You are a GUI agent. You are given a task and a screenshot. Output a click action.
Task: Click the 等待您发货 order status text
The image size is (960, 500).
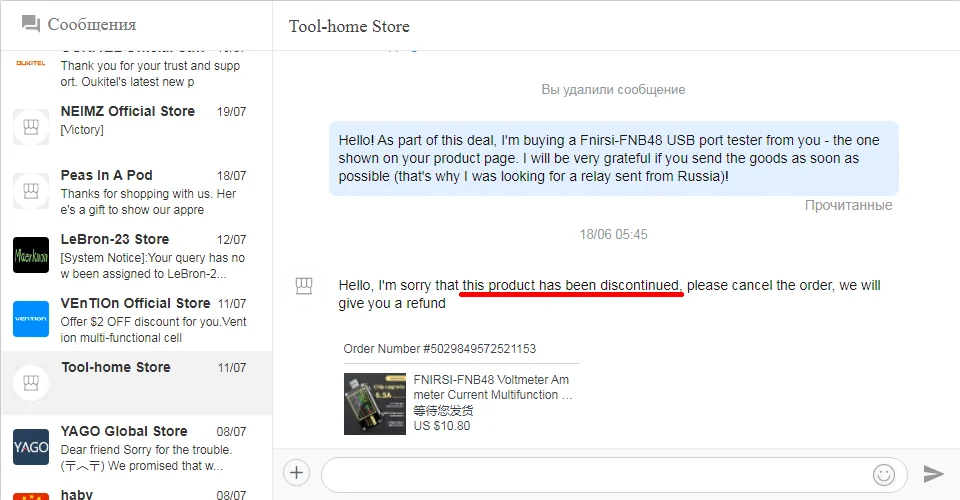pyautogui.click(x=443, y=411)
